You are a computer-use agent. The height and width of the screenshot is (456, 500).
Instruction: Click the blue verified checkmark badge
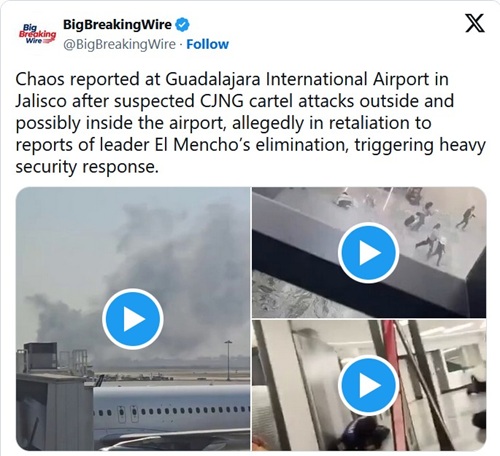182,25
